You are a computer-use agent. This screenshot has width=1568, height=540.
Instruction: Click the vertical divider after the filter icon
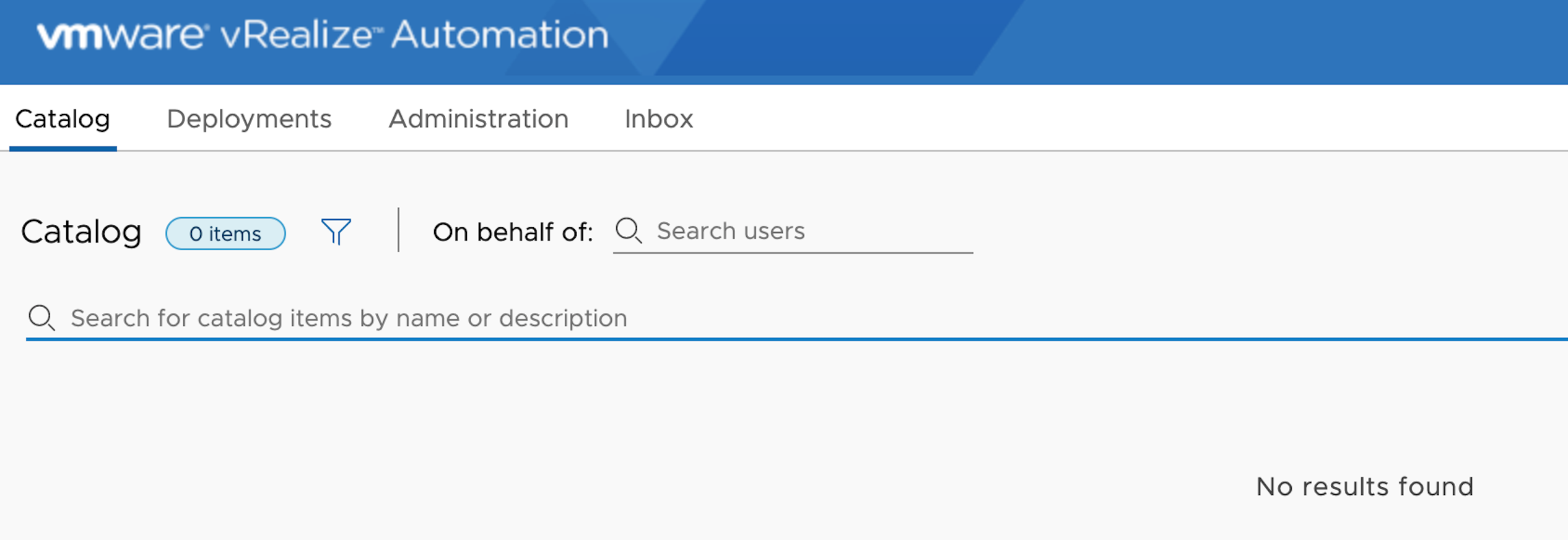[399, 230]
